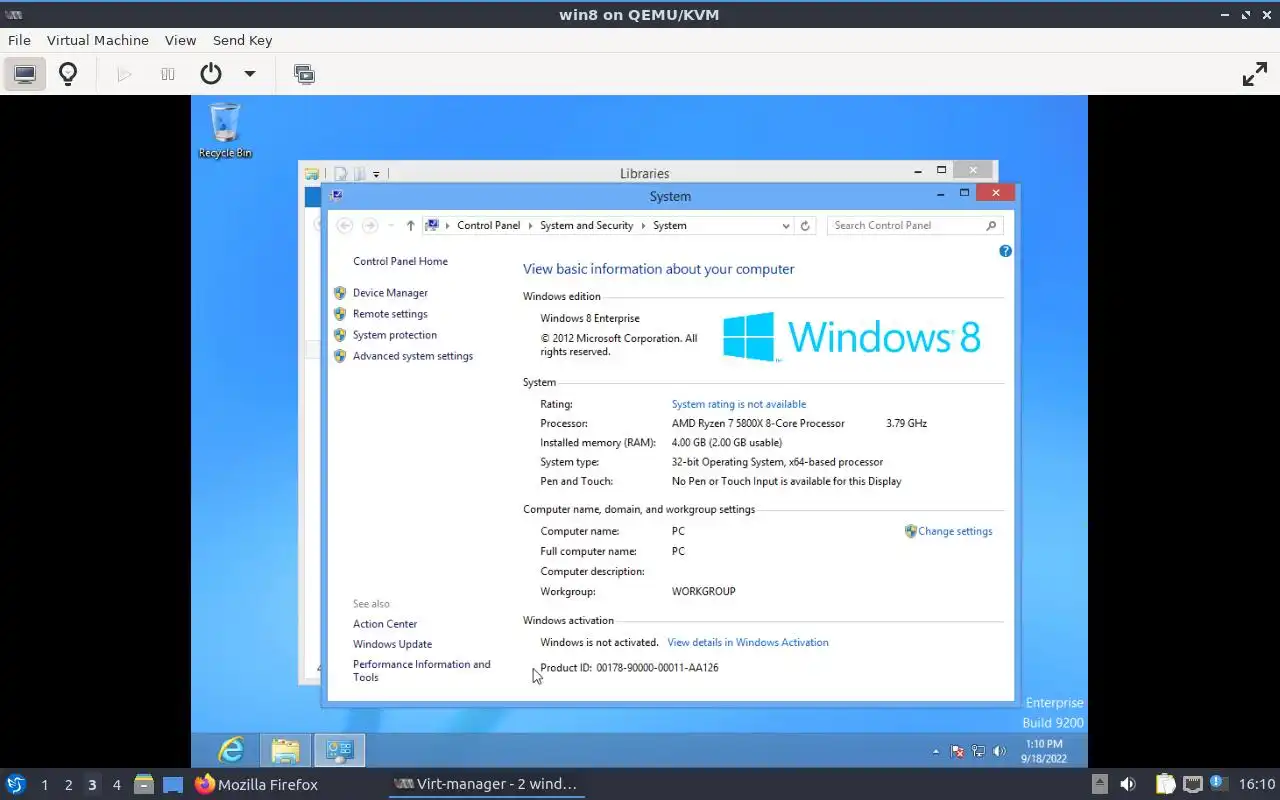
Task: Expand arrow after Control Panel breadcrumb
Action: pyautogui.click(x=530, y=226)
